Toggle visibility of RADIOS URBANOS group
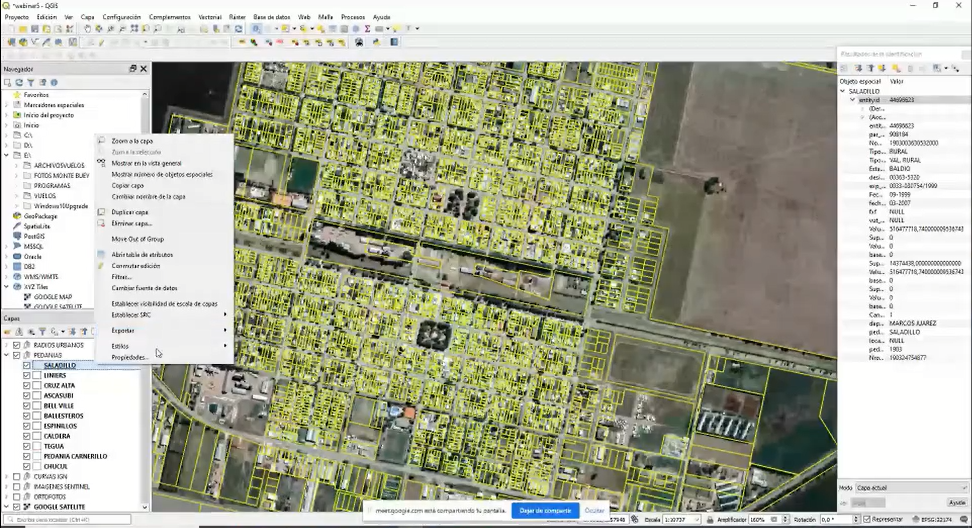 pyautogui.click(x=17, y=345)
